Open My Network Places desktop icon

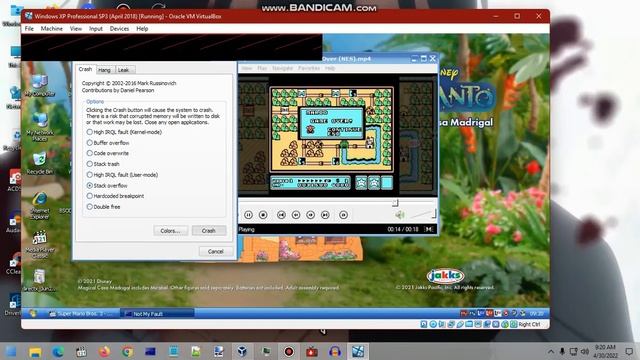(x=40, y=127)
